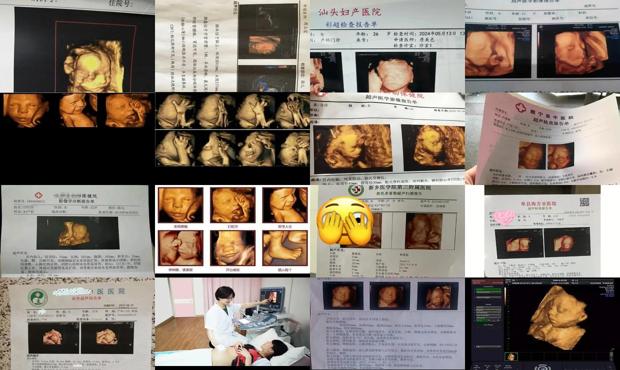This screenshot has width=620, height=370.
Task: Open the large fetal face on the black monitor
Action: coord(558,317)
